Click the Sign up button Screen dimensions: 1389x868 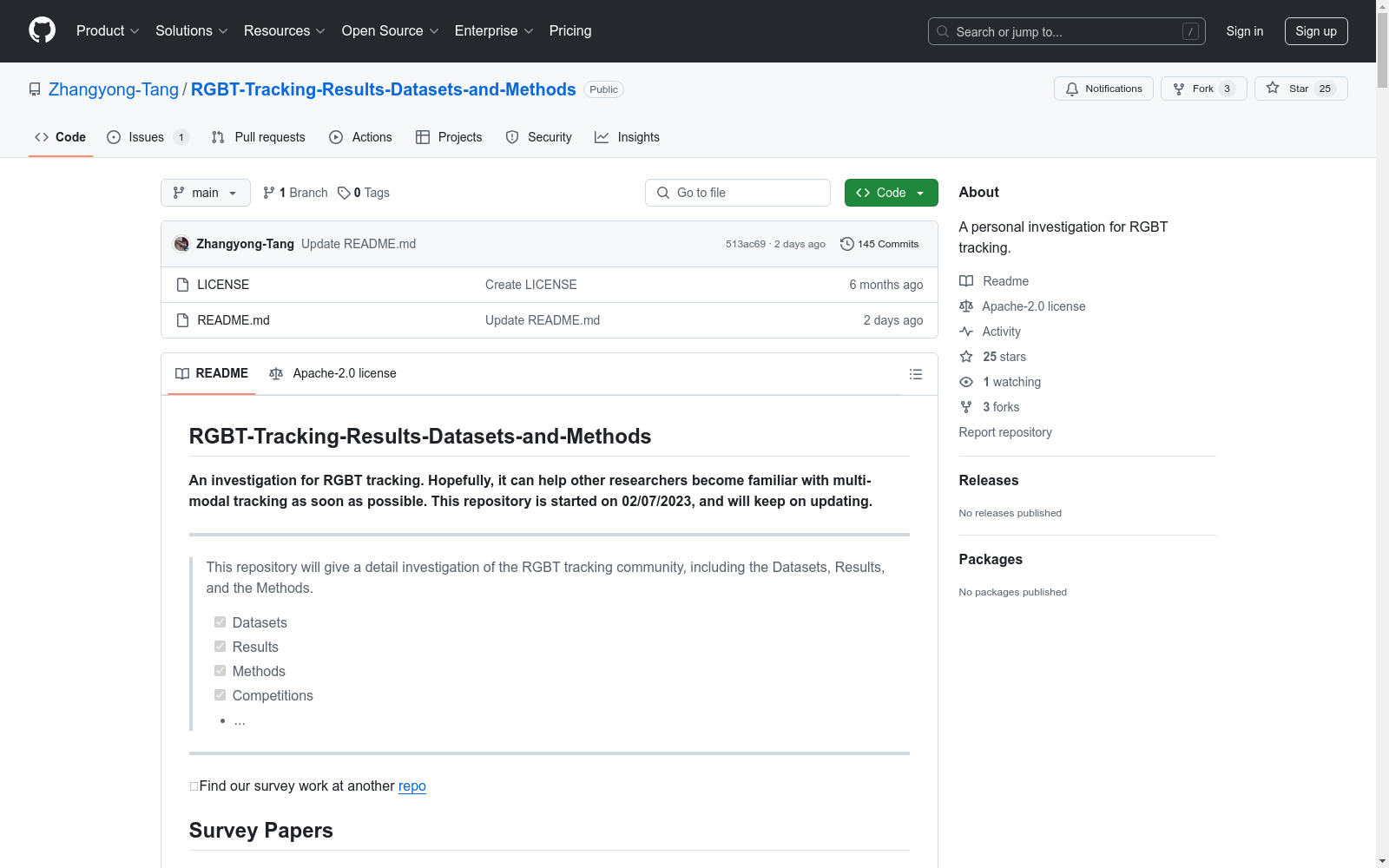click(x=1316, y=31)
